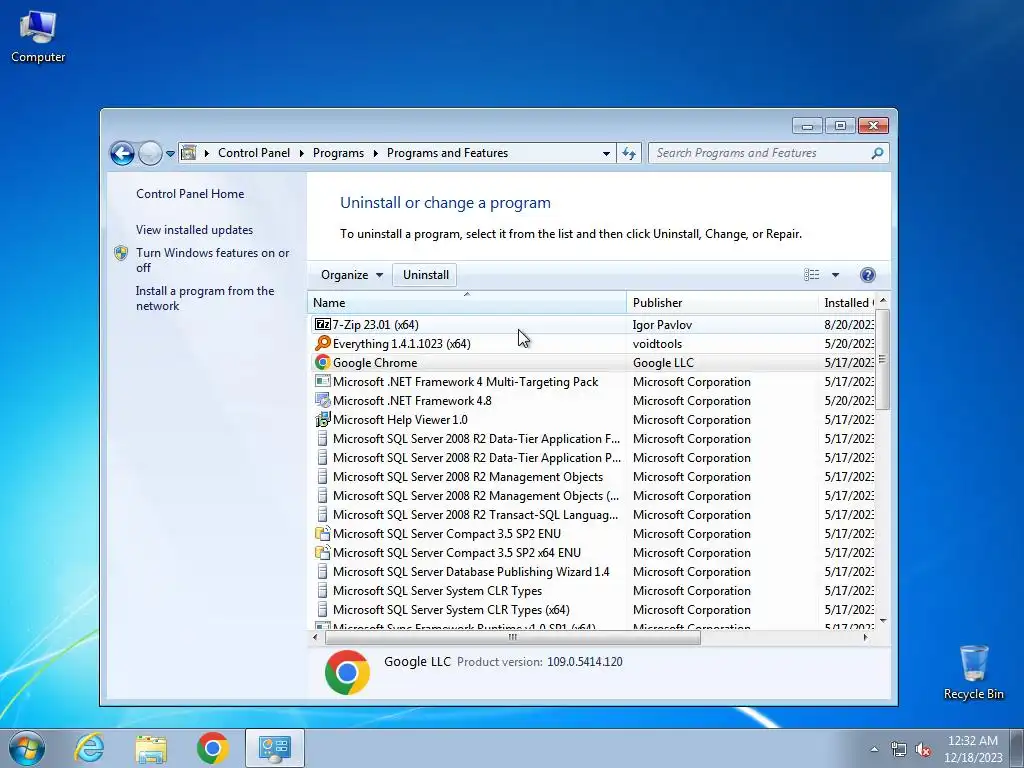Image resolution: width=1024 pixels, height=768 pixels.
Task: Open the Organize dropdown menu
Action: (x=351, y=275)
